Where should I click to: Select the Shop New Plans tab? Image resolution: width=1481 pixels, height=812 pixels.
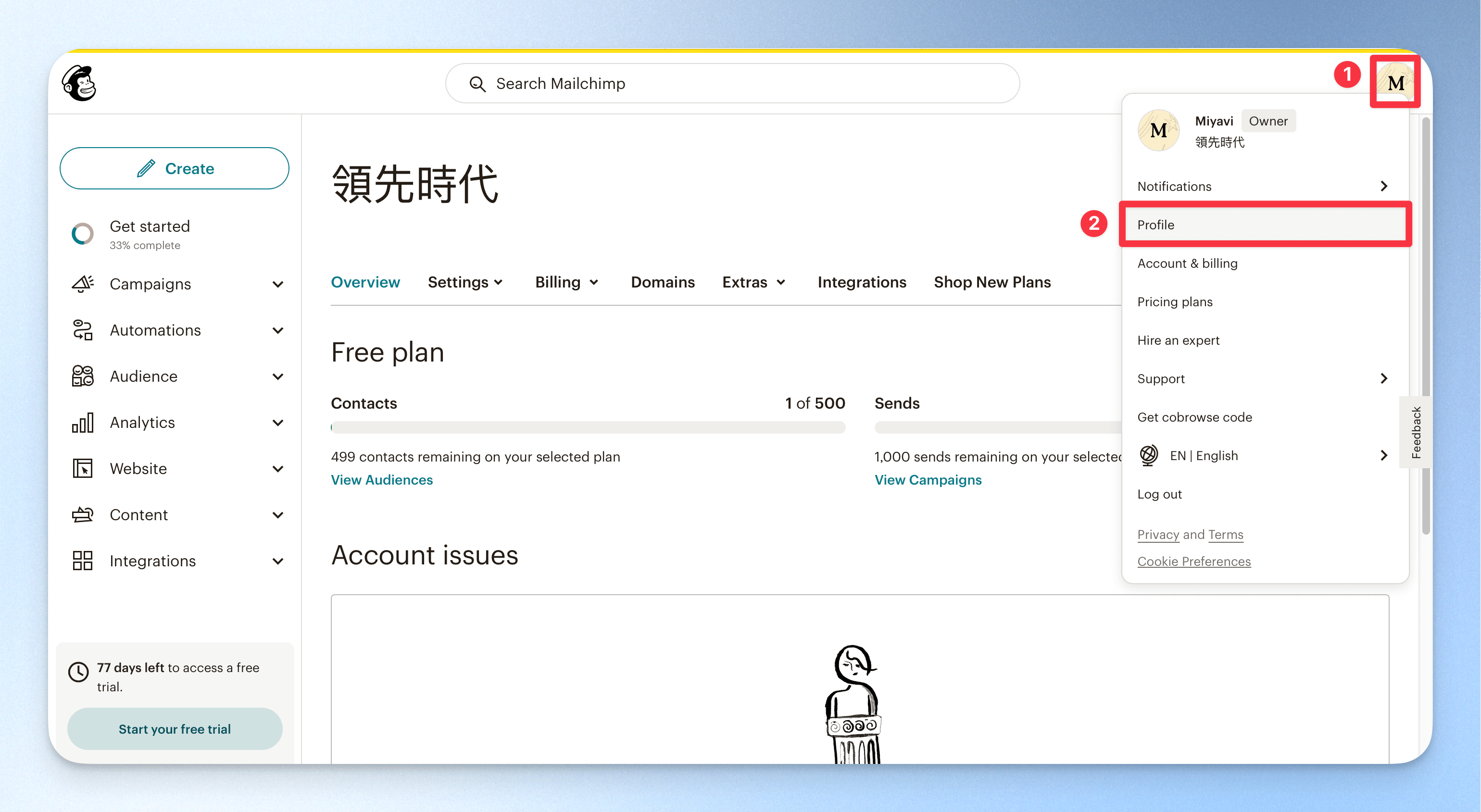coord(992,282)
